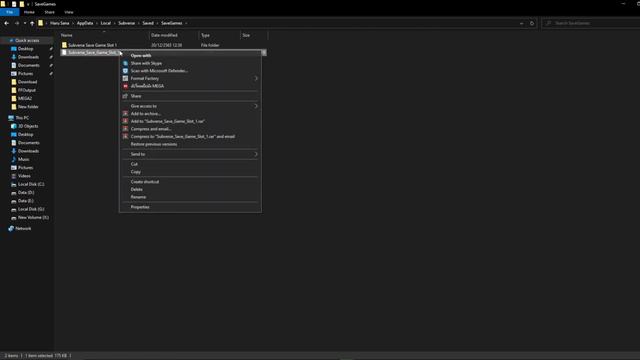Image resolution: width=640 pixels, height=360 pixels.
Task: Click the Search SaveGames field
Action: point(592,23)
